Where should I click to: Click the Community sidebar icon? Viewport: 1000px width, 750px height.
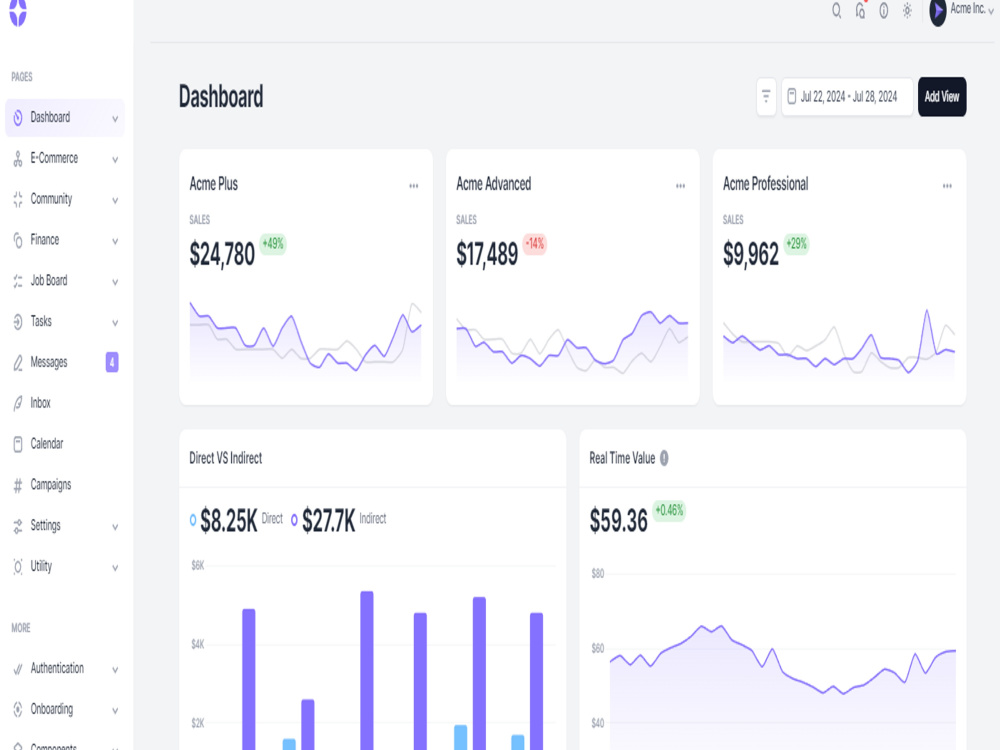click(18, 200)
